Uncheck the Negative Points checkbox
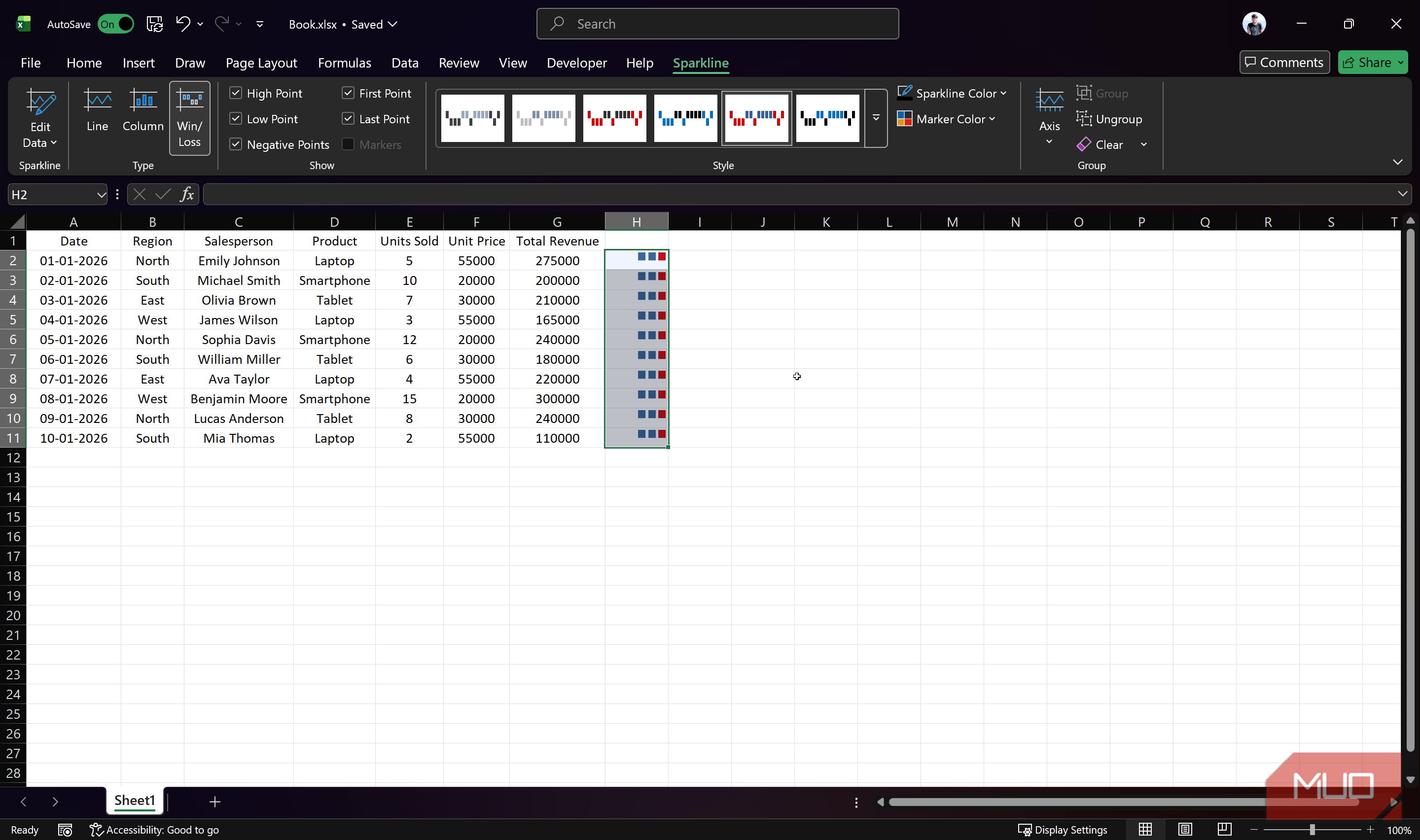 236,144
